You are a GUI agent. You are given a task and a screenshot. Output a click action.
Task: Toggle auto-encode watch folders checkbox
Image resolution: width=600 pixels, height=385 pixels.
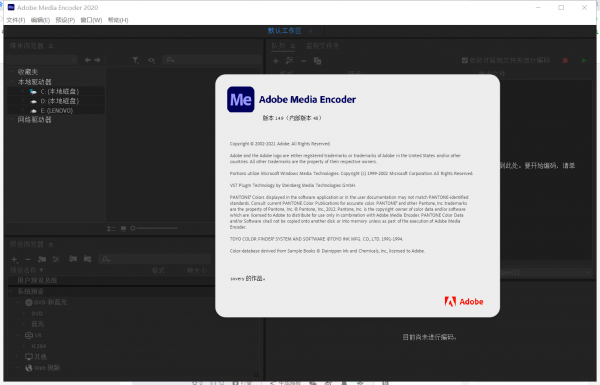(x=465, y=60)
